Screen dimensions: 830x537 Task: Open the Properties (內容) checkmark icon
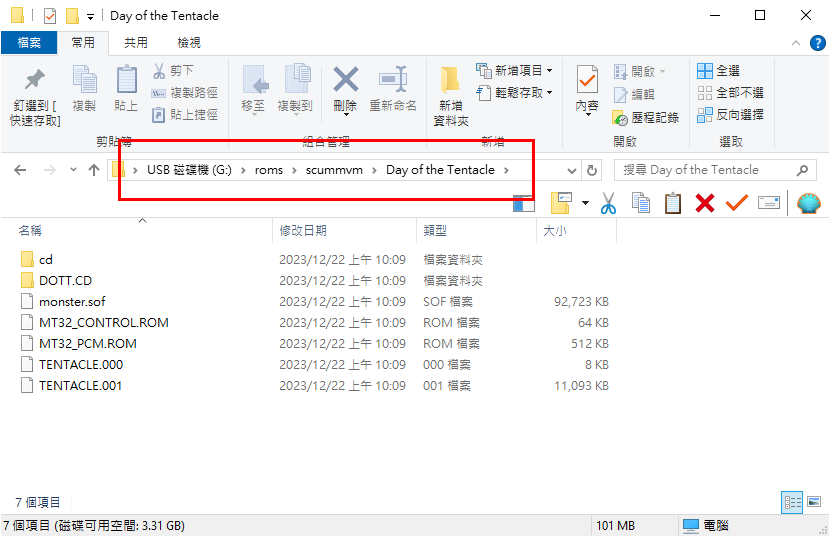[587, 79]
